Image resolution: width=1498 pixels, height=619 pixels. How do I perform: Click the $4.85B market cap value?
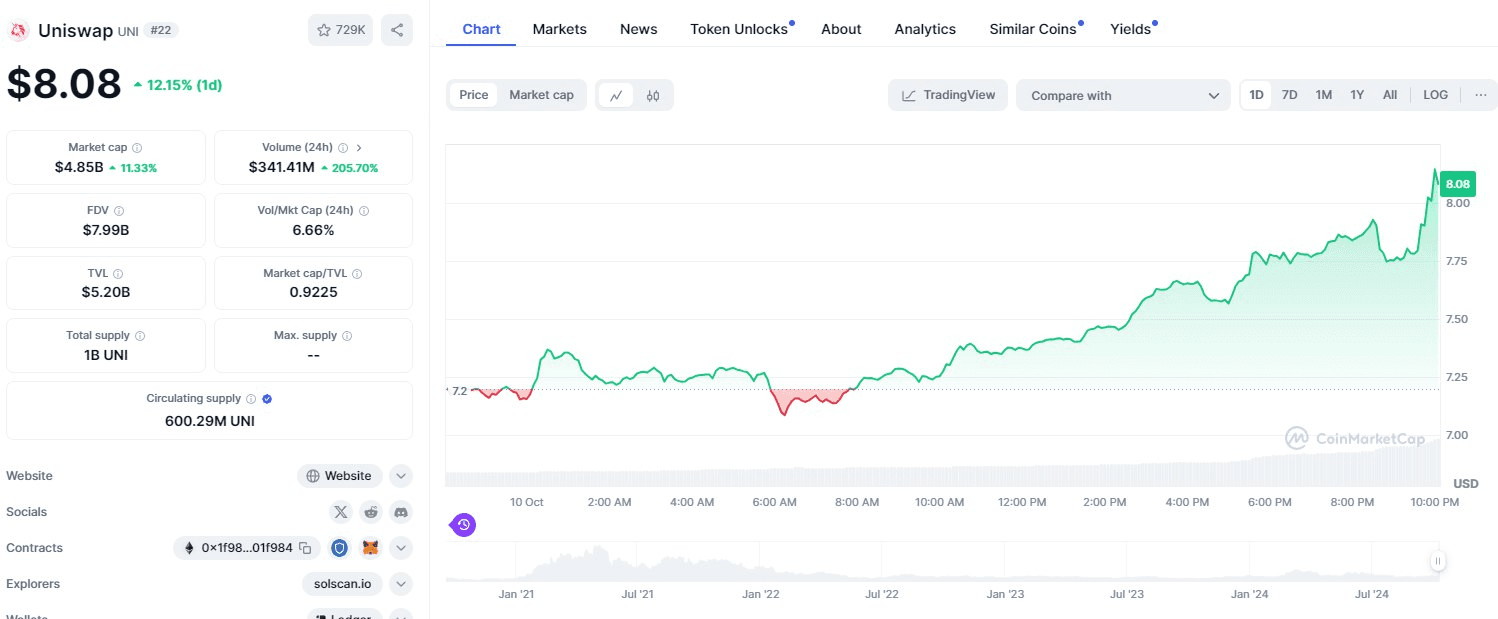coord(79,167)
